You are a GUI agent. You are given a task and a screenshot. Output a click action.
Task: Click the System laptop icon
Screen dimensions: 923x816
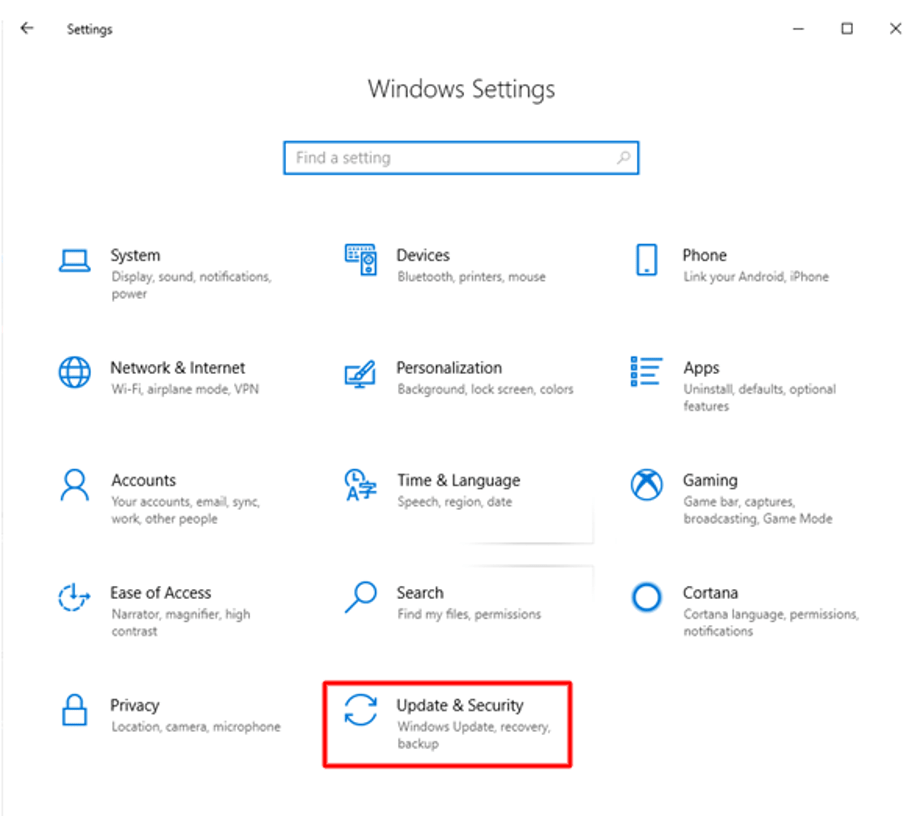coord(75,260)
